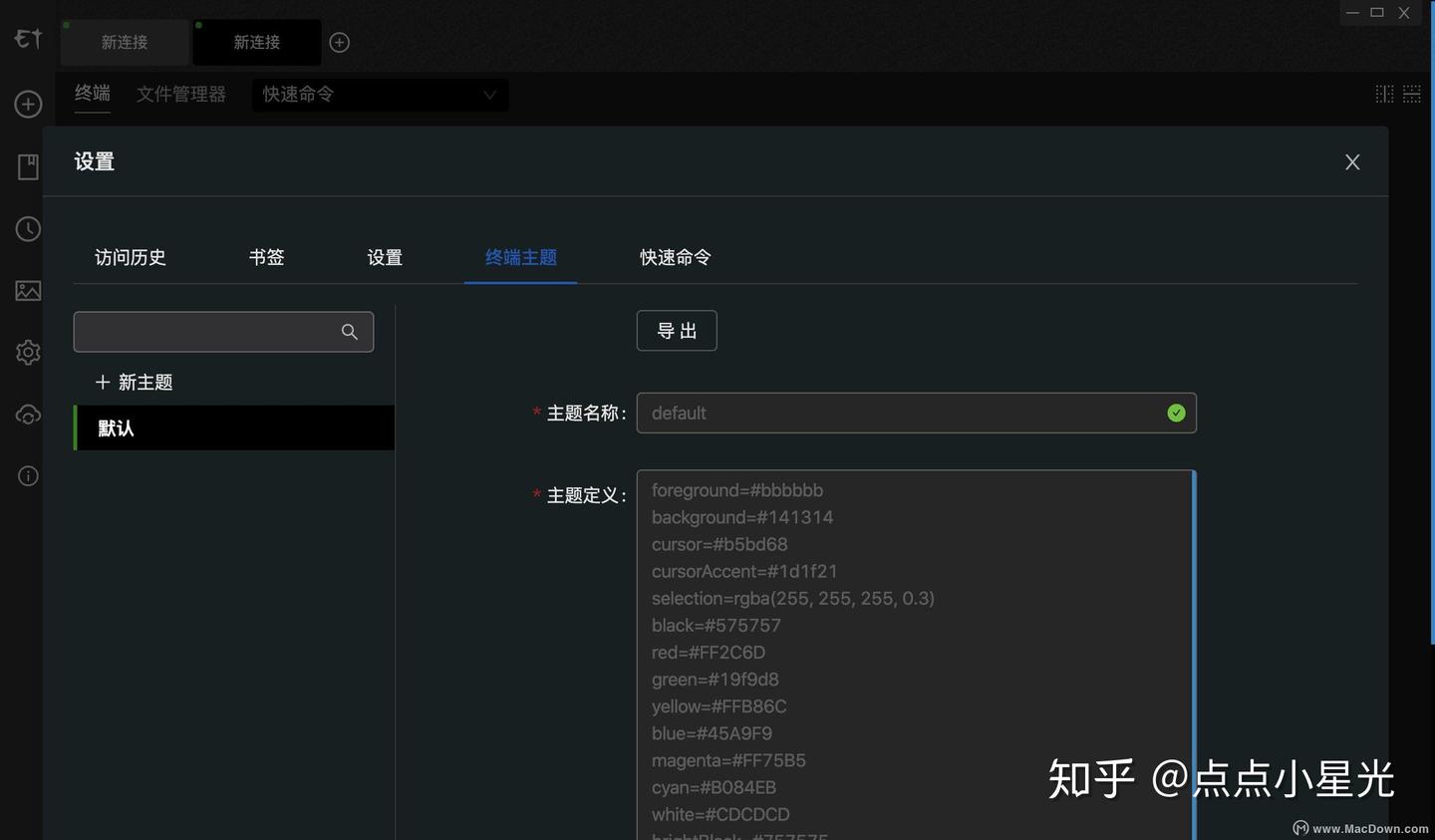Screen dimensions: 1435x840
Task: Click the split vertical layout icon
Action: pos(1384,94)
